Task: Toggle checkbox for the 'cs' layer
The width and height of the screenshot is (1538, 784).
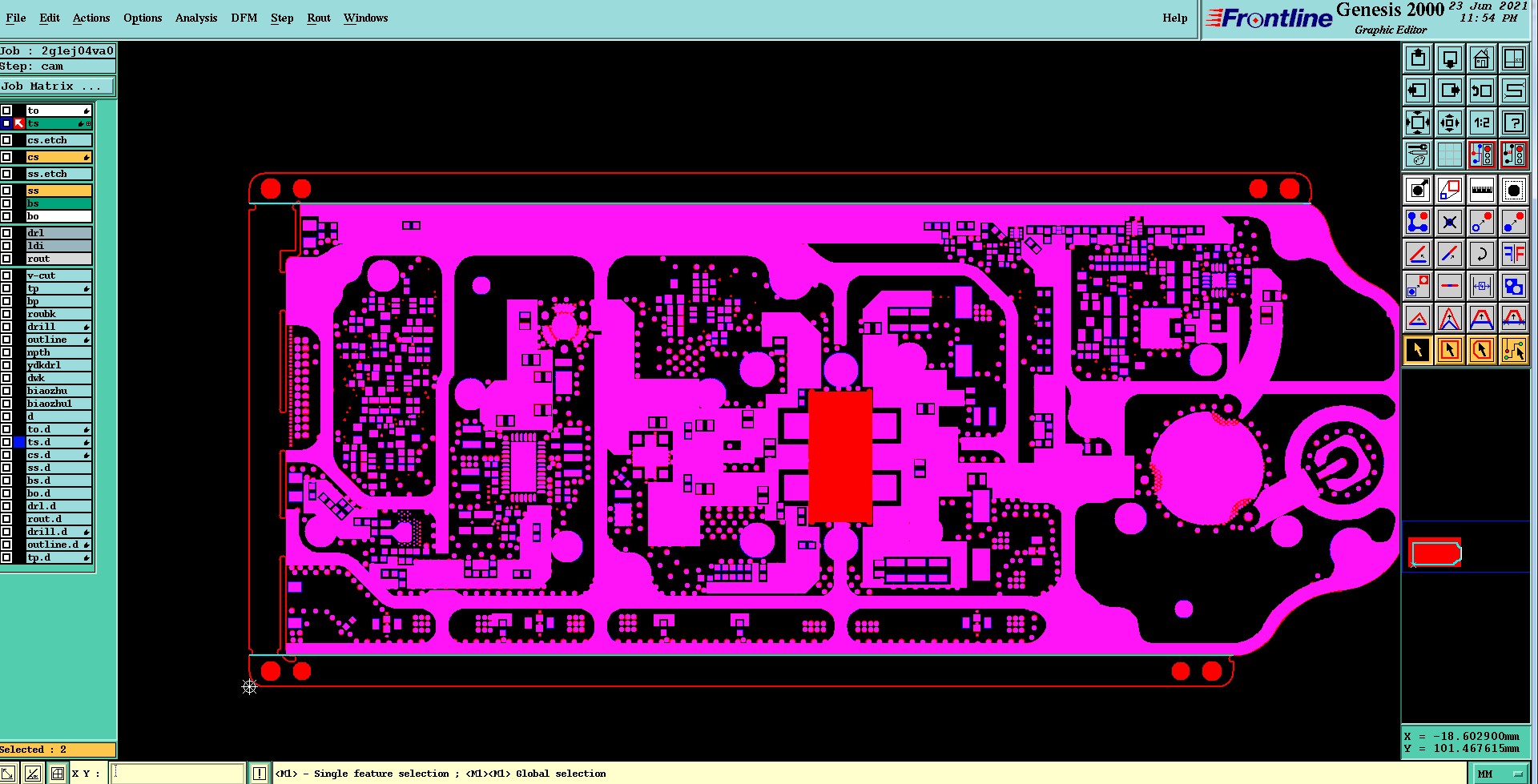Action: pos(6,157)
